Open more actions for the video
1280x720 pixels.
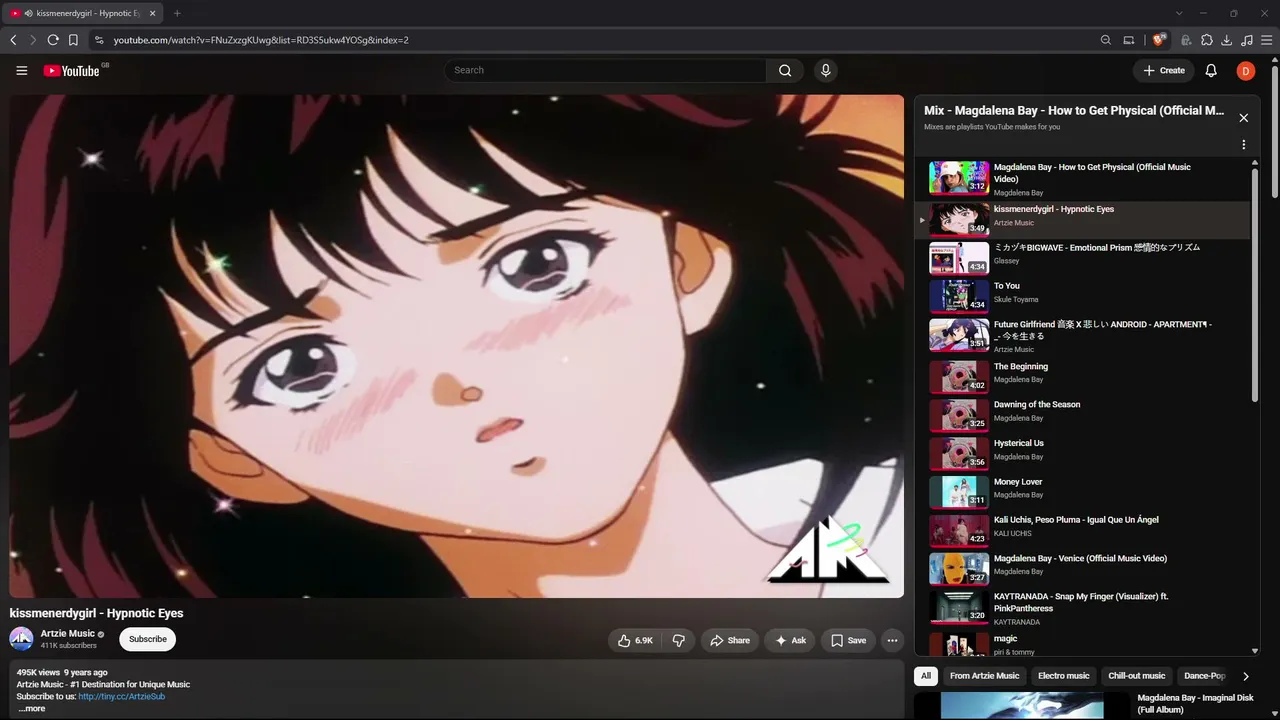click(892, 640)
